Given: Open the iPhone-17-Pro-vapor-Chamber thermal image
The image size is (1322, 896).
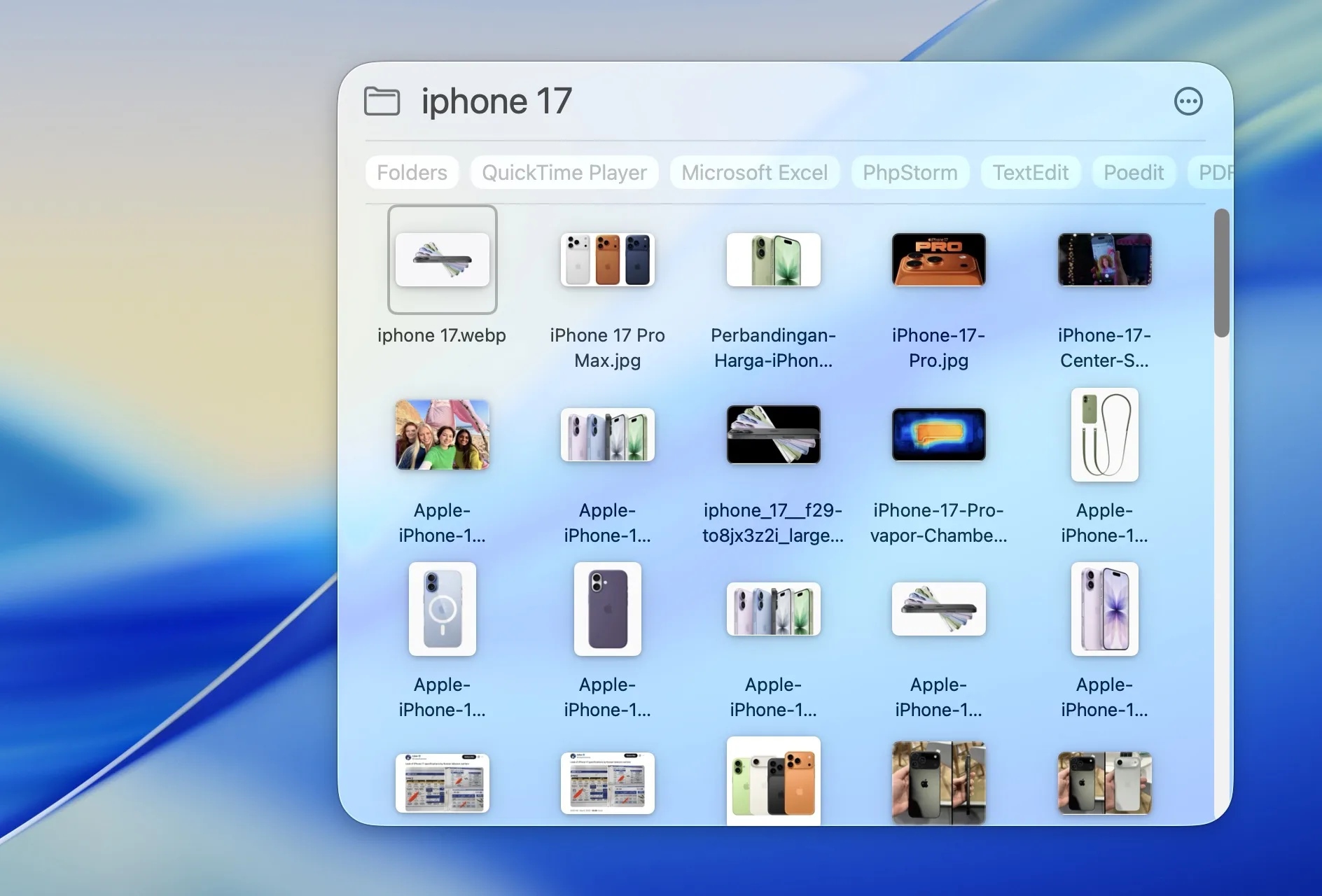Looking at the screenshot, I should pyautogui.click(x=938, y=435).
